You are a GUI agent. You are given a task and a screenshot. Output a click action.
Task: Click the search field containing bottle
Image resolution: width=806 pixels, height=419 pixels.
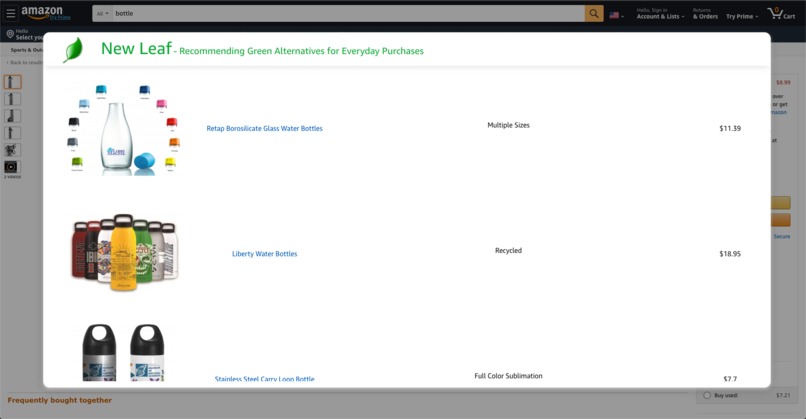[x=349, y=13]
